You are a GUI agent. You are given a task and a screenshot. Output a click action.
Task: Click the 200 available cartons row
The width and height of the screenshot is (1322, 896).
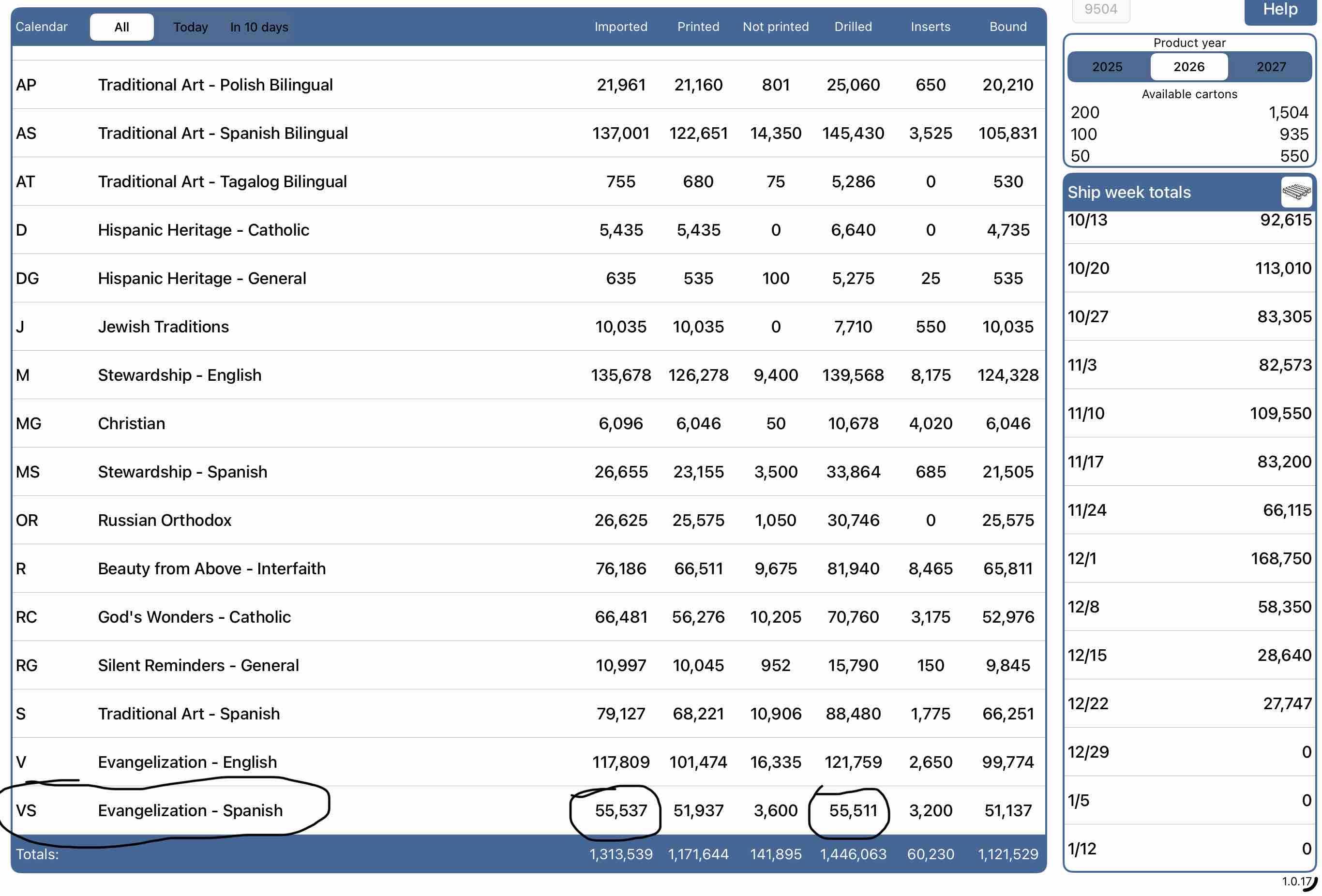coord(1189,113)
